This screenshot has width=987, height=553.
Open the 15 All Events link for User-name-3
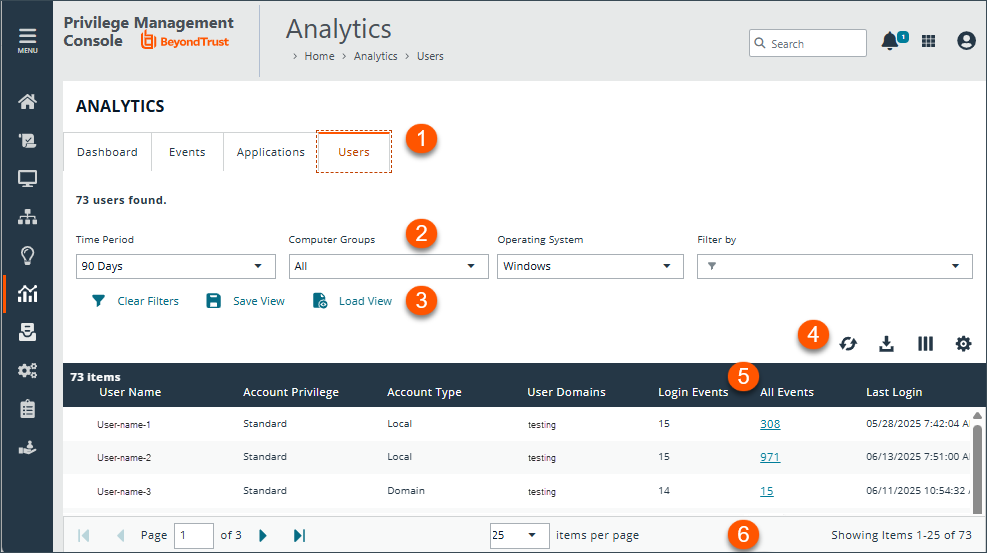pyautogui.click(x=767, y=491)
